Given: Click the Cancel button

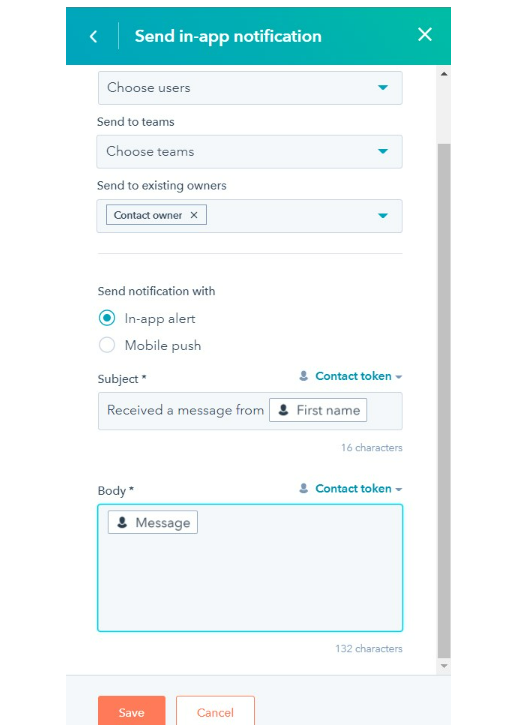Looking at the screenshot, I should click(215, 712).
